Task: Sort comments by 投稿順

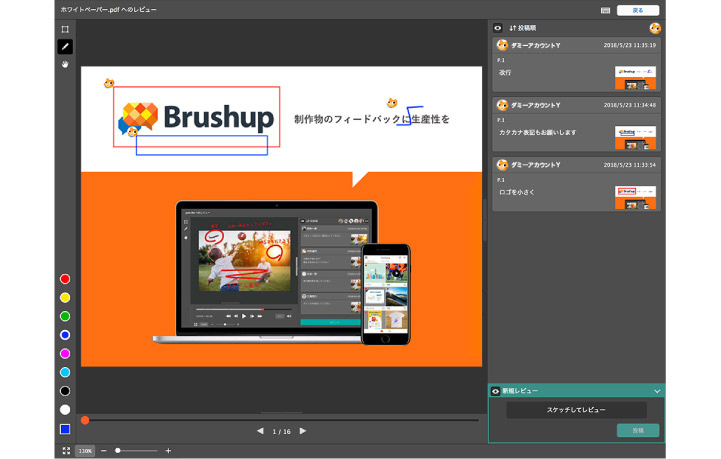Action: 522,28
